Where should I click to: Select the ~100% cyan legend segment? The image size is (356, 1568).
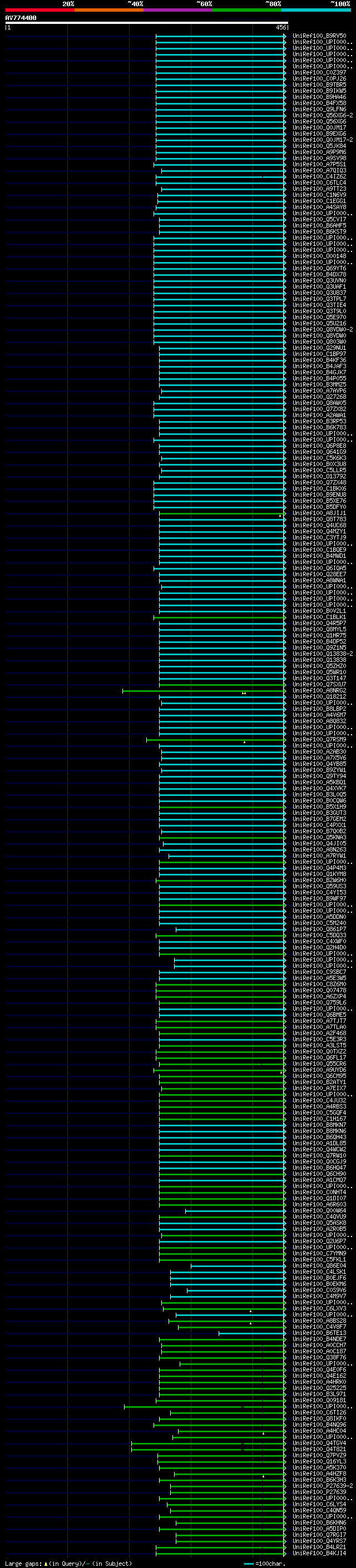click(317, 11)
